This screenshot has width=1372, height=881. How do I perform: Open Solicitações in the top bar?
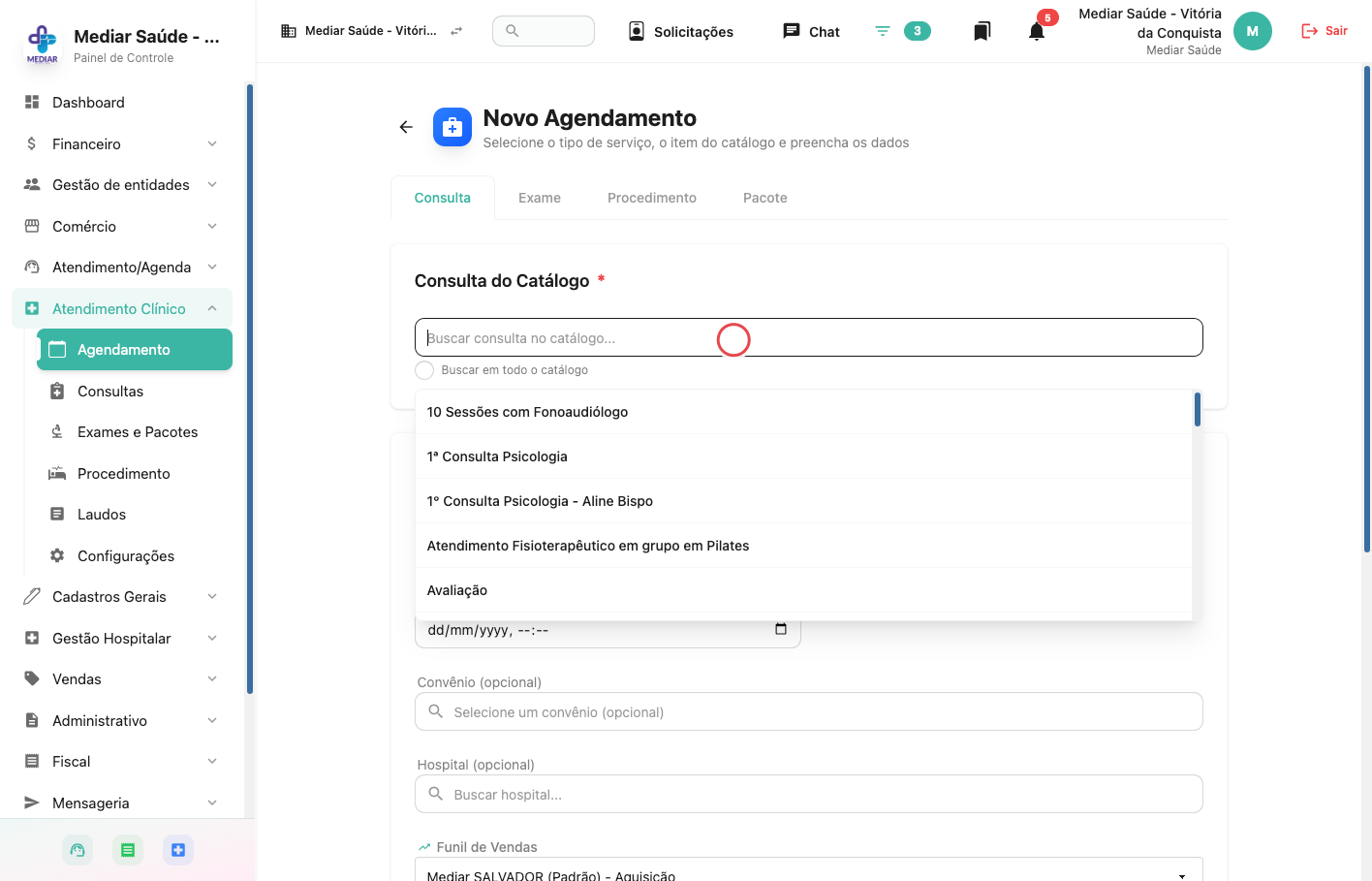click(681, 31)
